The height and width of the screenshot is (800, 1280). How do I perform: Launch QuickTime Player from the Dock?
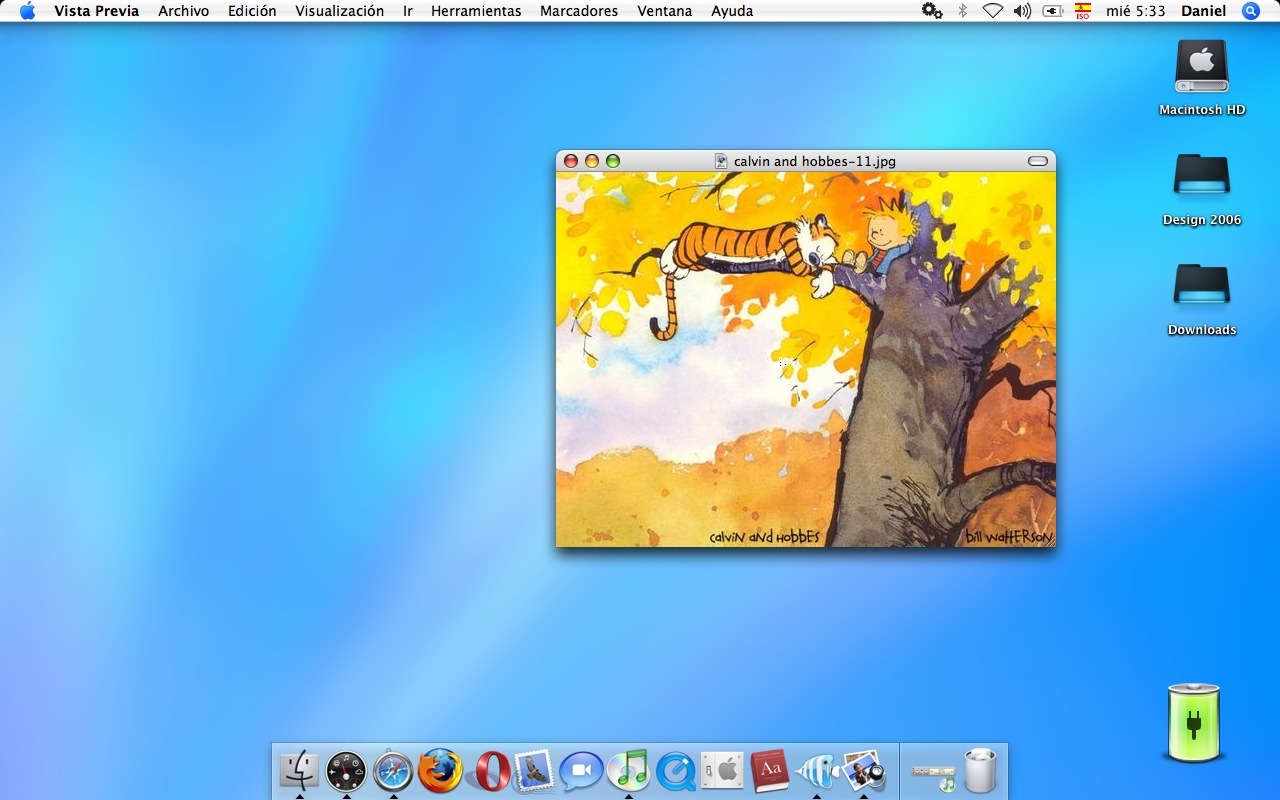tap(675, 771)
